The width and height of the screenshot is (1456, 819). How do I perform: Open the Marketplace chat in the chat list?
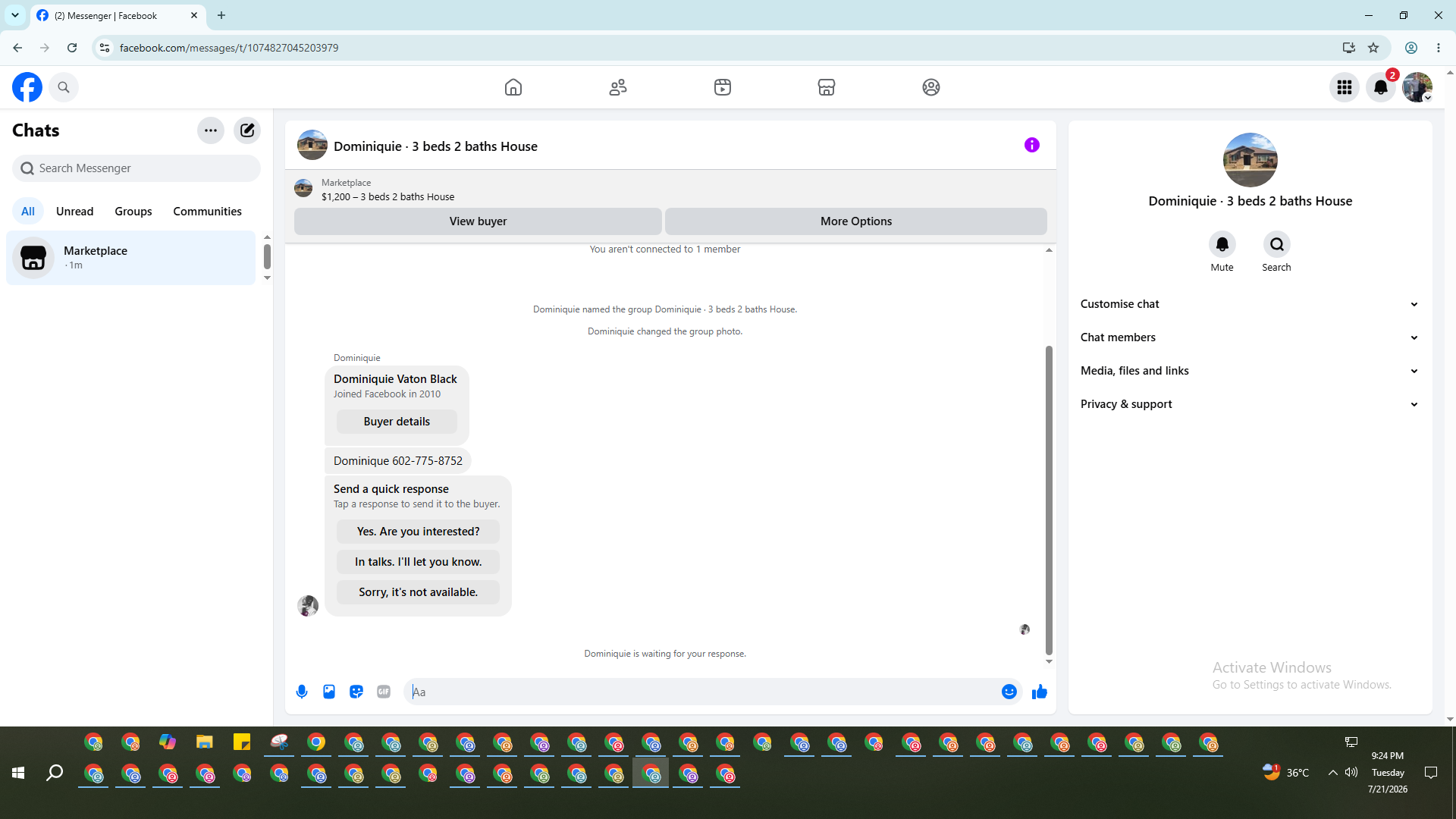pyautogui.click(x=131, y=258)
